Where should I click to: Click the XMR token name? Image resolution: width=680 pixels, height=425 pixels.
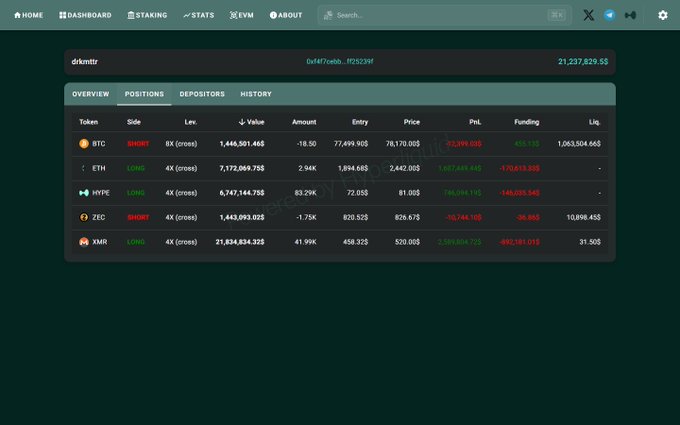coord(99,242)
